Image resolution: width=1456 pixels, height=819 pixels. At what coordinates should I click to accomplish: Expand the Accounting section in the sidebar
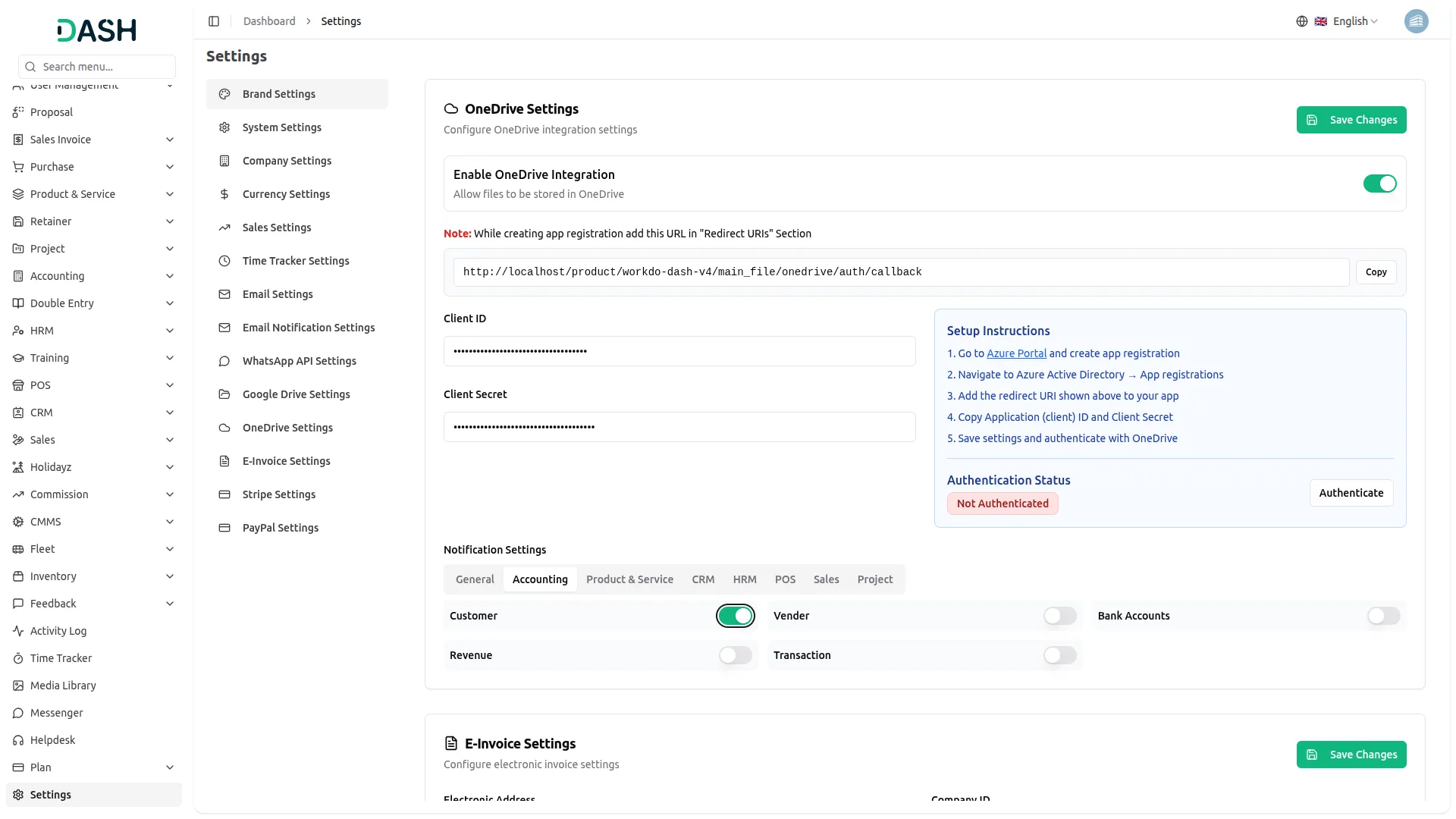(170, 275)
